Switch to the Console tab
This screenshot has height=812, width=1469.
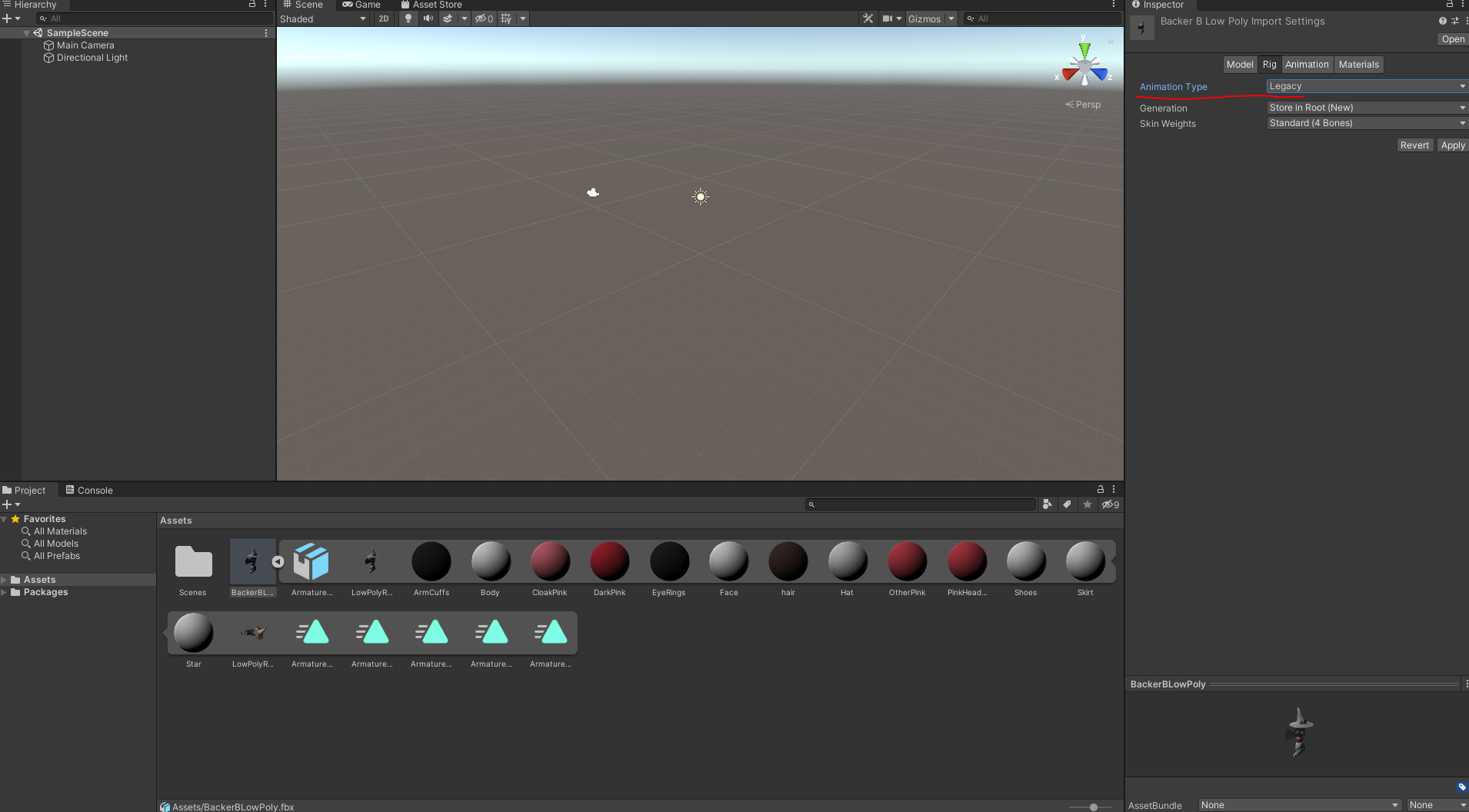tap(89, 491)
